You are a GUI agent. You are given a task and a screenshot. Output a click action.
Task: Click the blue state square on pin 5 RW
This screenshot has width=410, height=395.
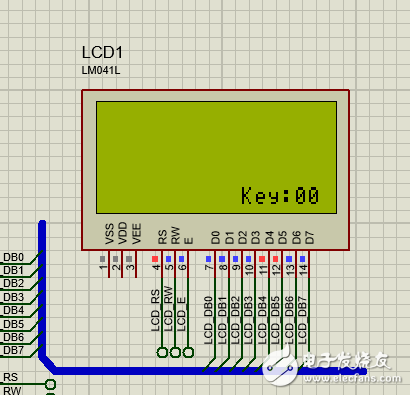pos(168,259)
